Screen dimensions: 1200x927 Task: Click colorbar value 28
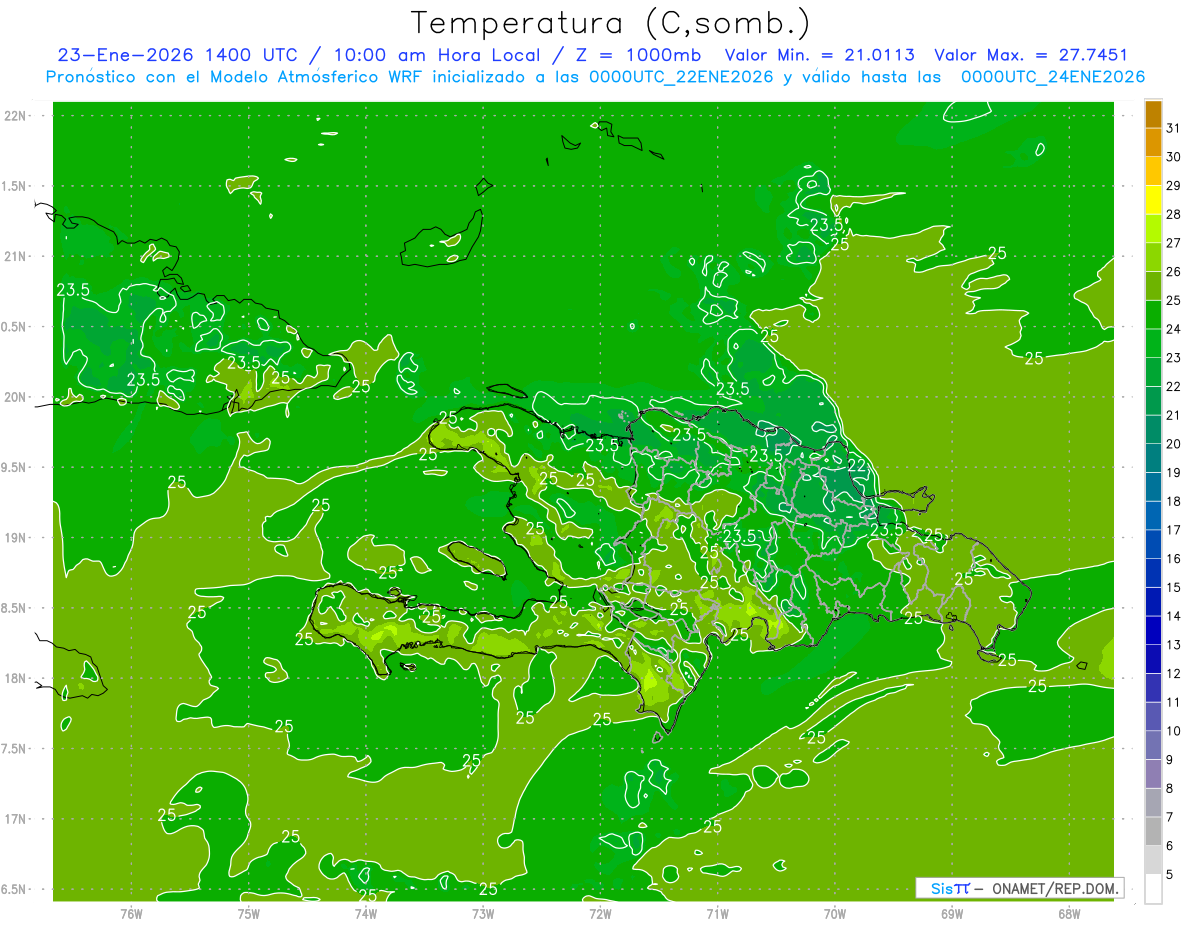1173,214
